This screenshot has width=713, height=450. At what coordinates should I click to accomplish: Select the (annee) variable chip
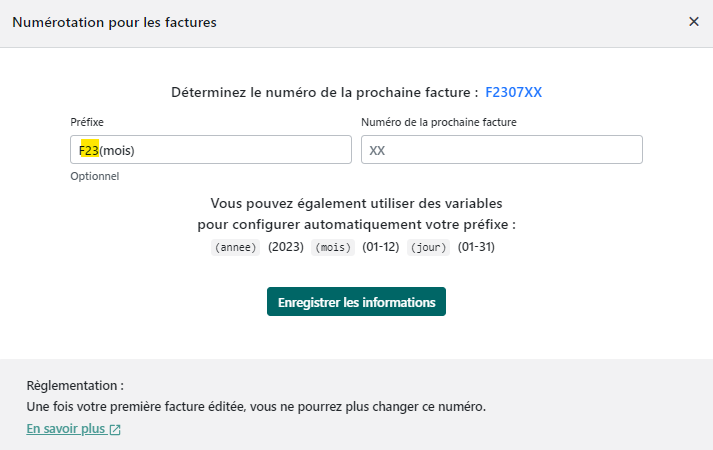click(235, 247)
